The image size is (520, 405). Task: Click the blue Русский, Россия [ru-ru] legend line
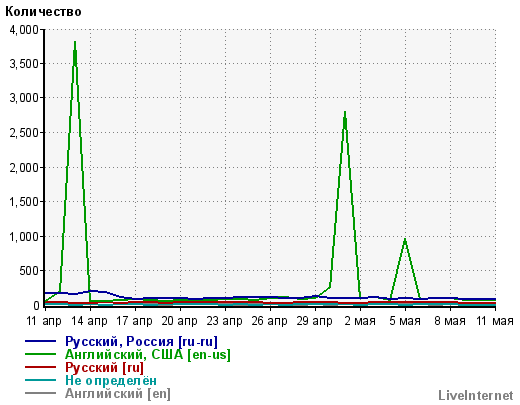[40, 341]
